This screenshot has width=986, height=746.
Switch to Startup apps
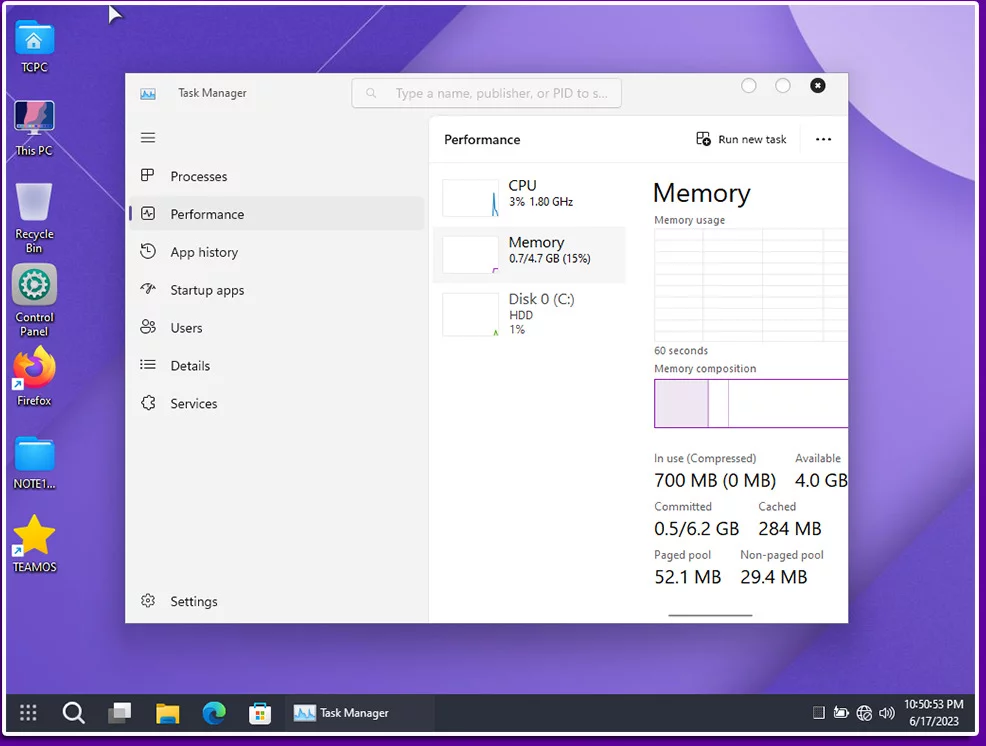277,290
